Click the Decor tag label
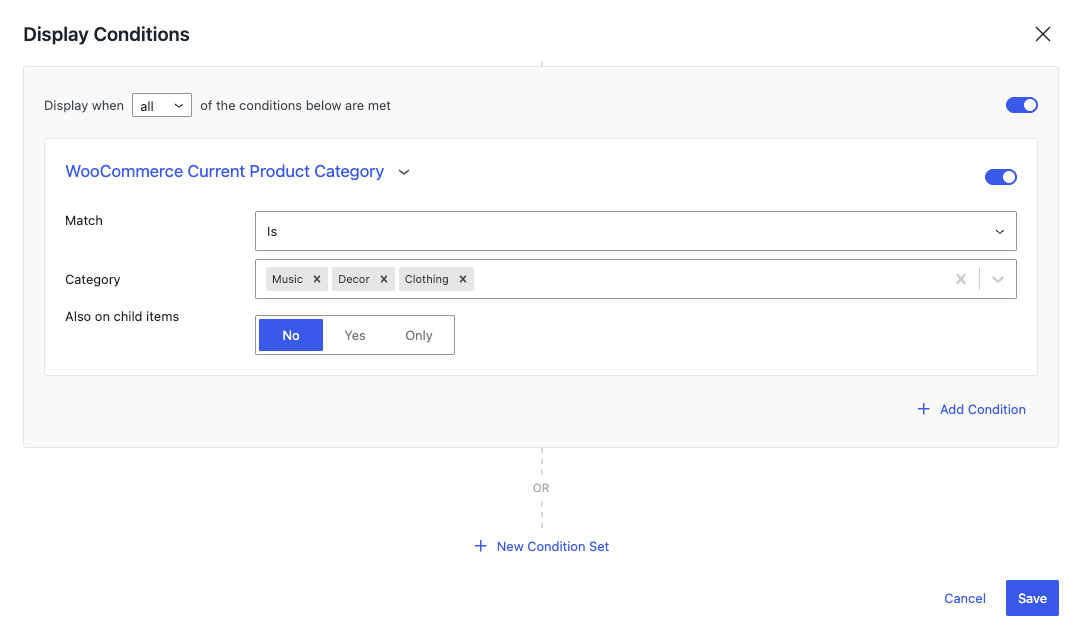1079x638 pixels. [x=354, y=279]
